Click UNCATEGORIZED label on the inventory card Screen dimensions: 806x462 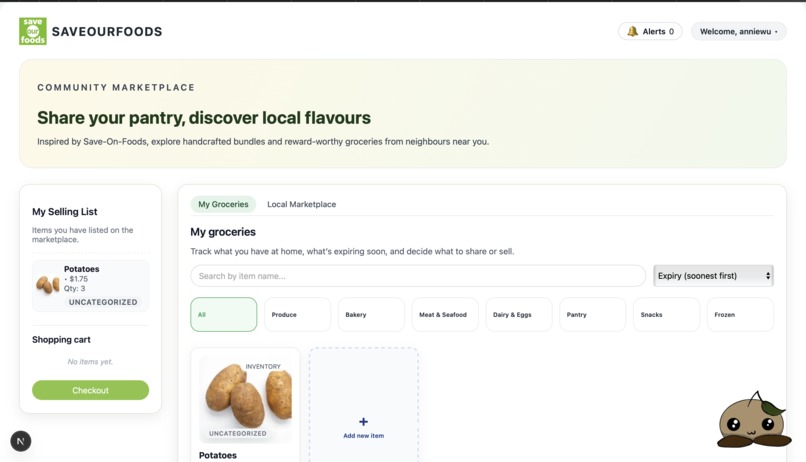click(x=237, y=433)
